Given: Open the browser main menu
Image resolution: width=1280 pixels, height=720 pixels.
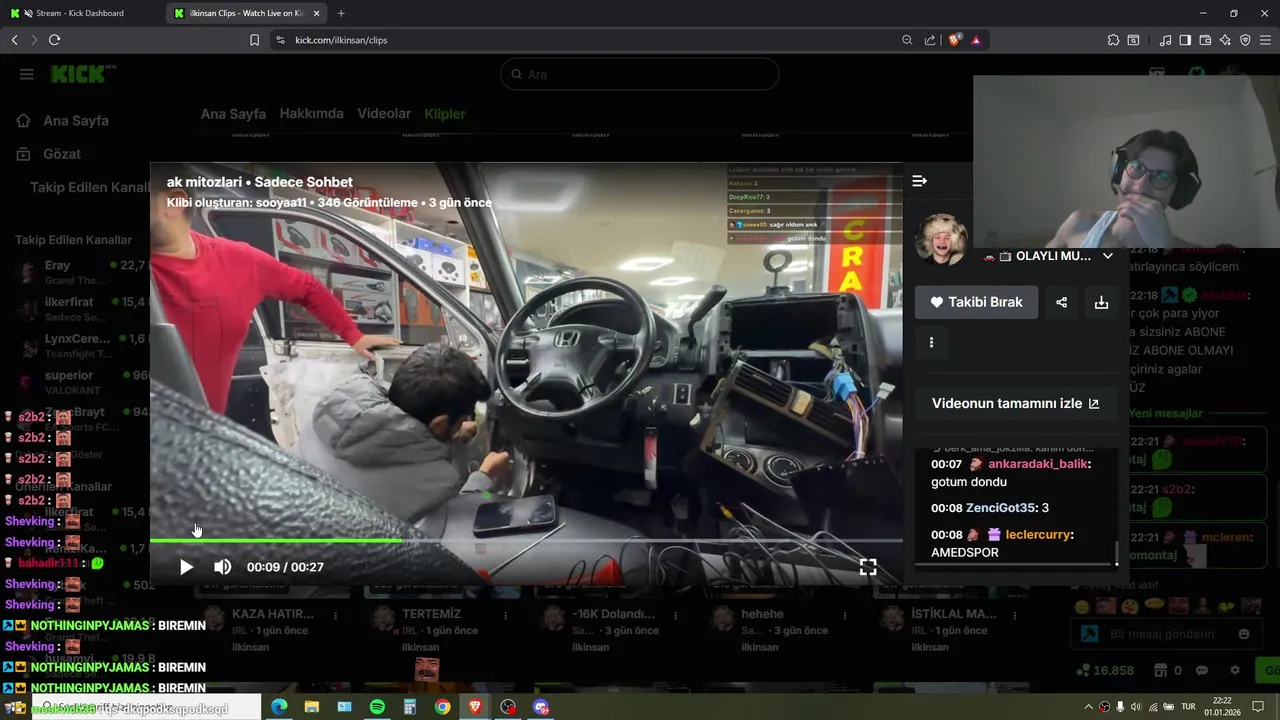Looking at the screenshot, I should coord(1265,40).
